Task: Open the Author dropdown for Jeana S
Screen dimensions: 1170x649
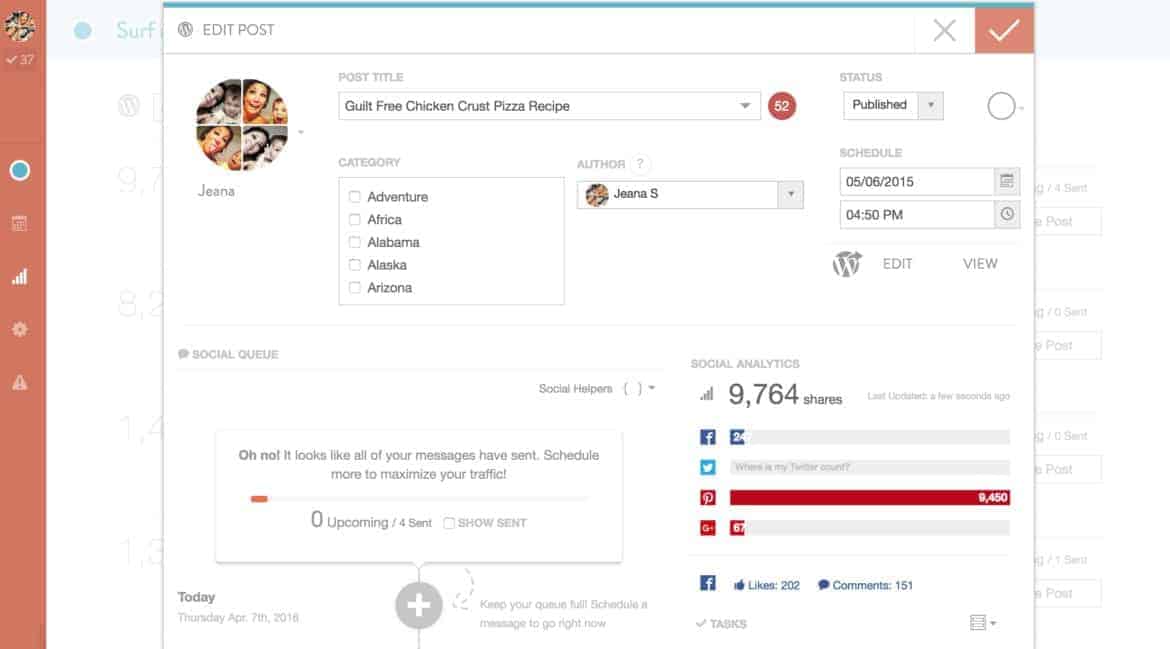Action: click(793, 195)
